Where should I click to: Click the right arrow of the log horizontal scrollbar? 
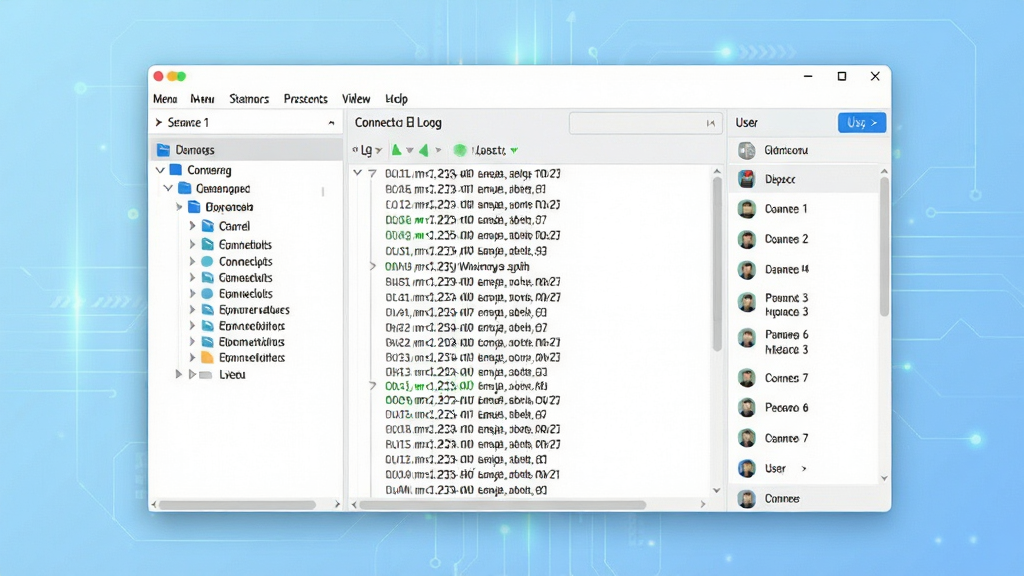(x=703, y=505)
